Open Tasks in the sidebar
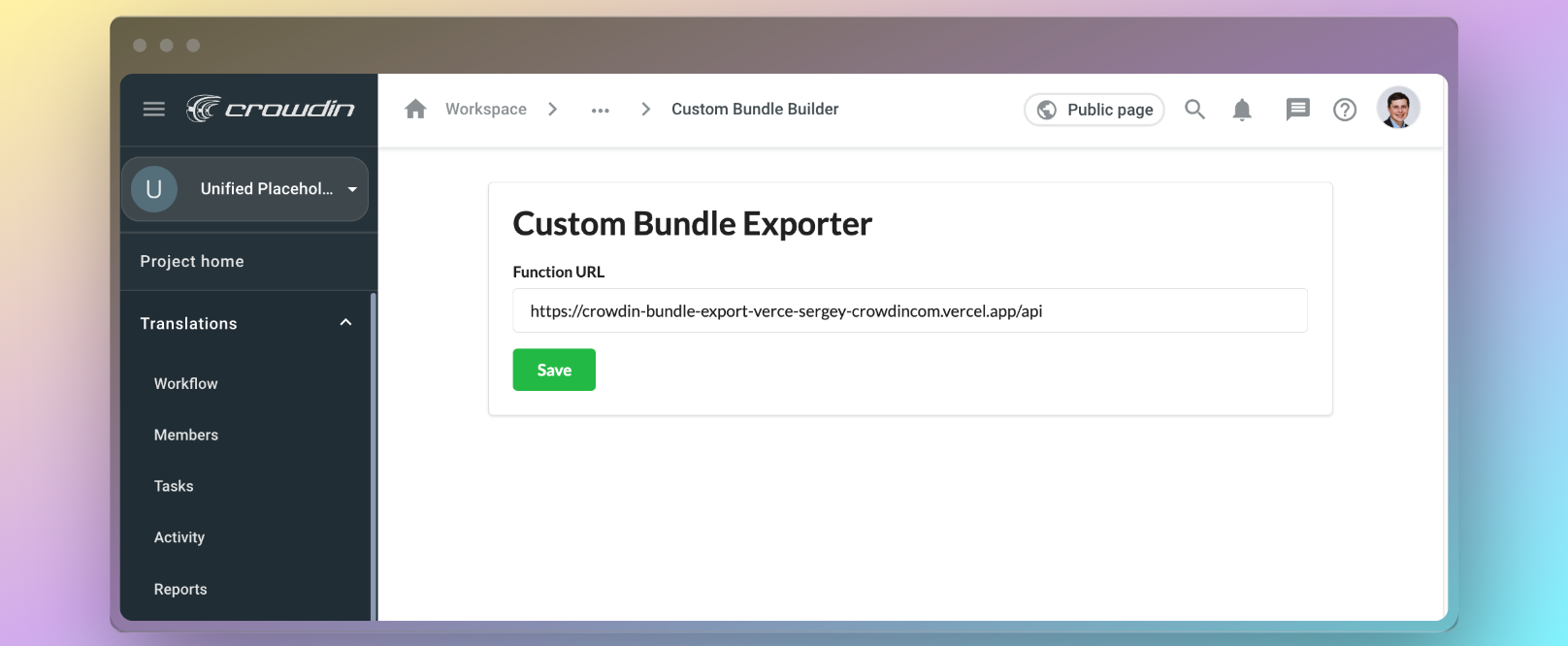The image size is (1568, 646). tap(174, 487)
